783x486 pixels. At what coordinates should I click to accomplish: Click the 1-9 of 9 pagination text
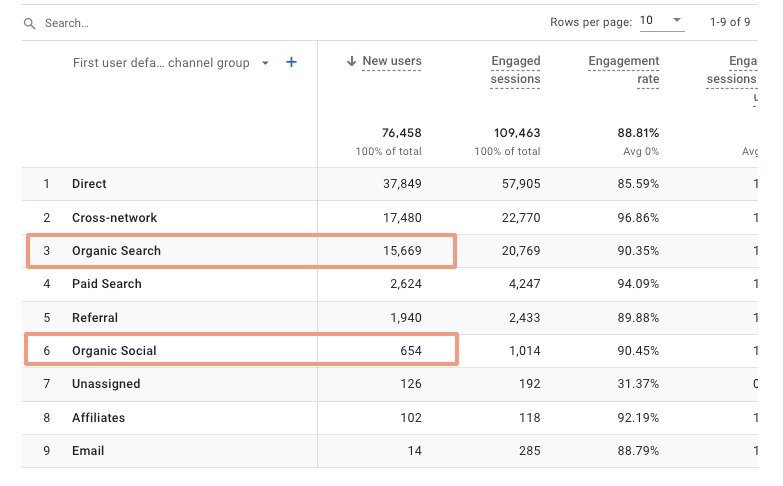(730, 22)
